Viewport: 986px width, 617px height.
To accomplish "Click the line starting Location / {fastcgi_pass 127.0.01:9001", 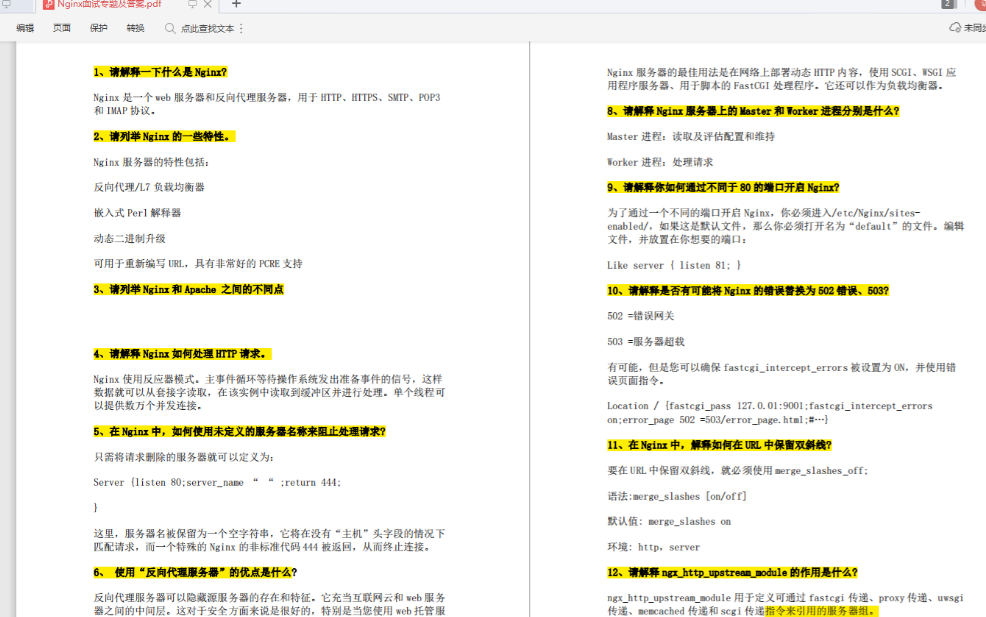I will coord(770,413).
